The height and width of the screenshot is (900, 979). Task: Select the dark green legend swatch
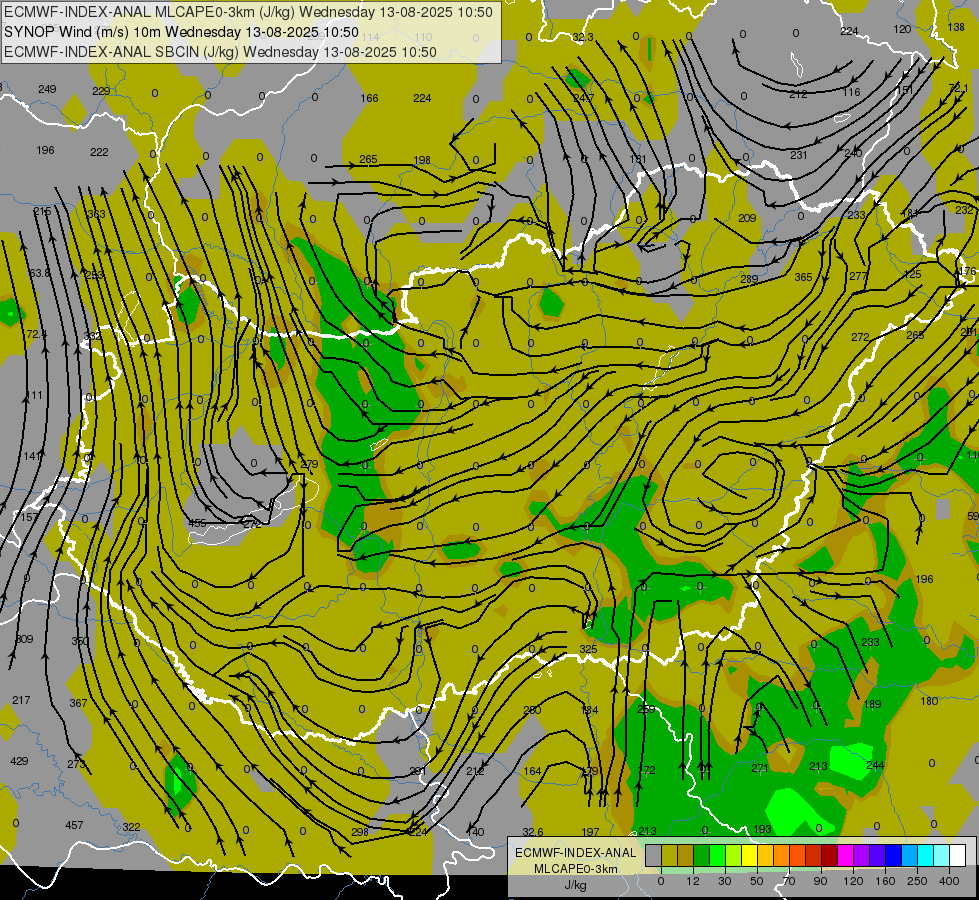click(x=702, y=855)
